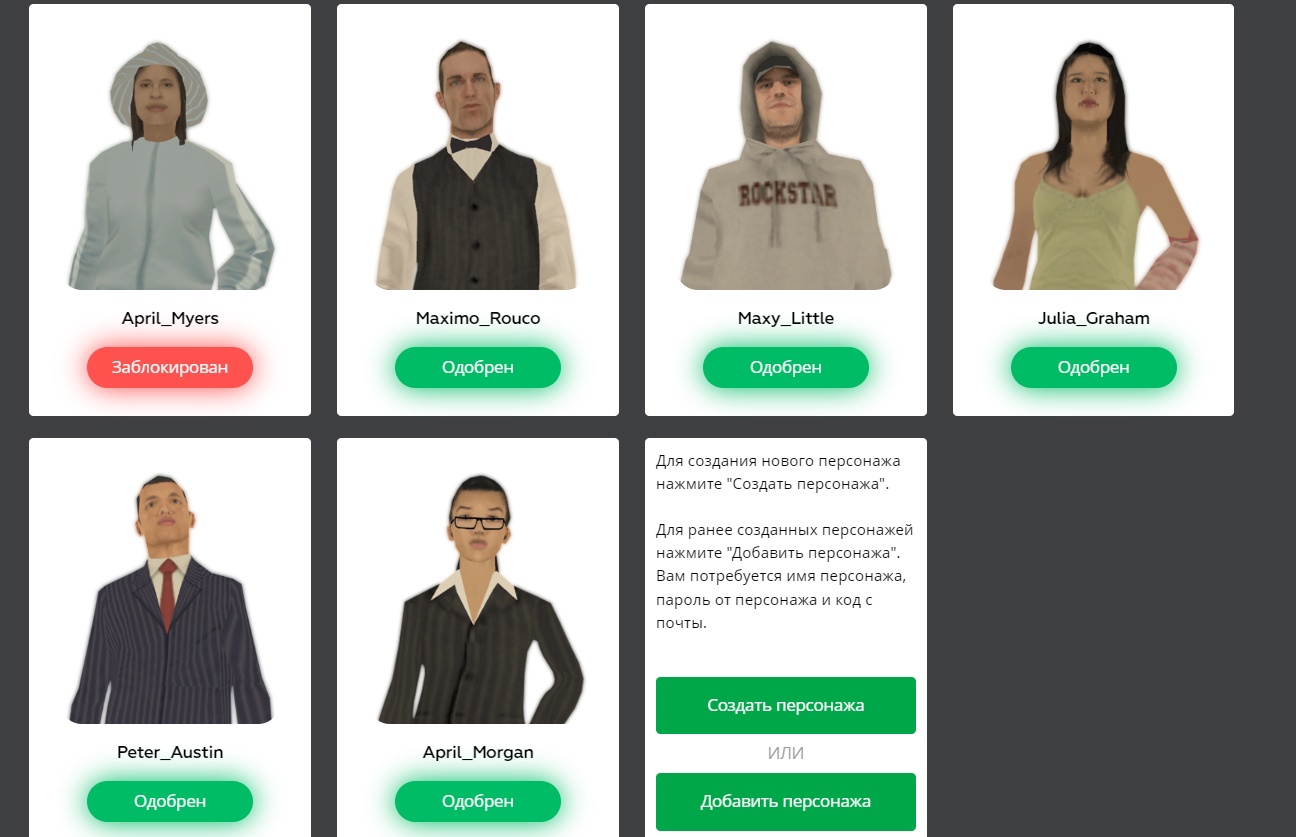Open Maxy_Little hoodie character image
This screenshot has height=837, width=1296.
(x=786, y=165)
